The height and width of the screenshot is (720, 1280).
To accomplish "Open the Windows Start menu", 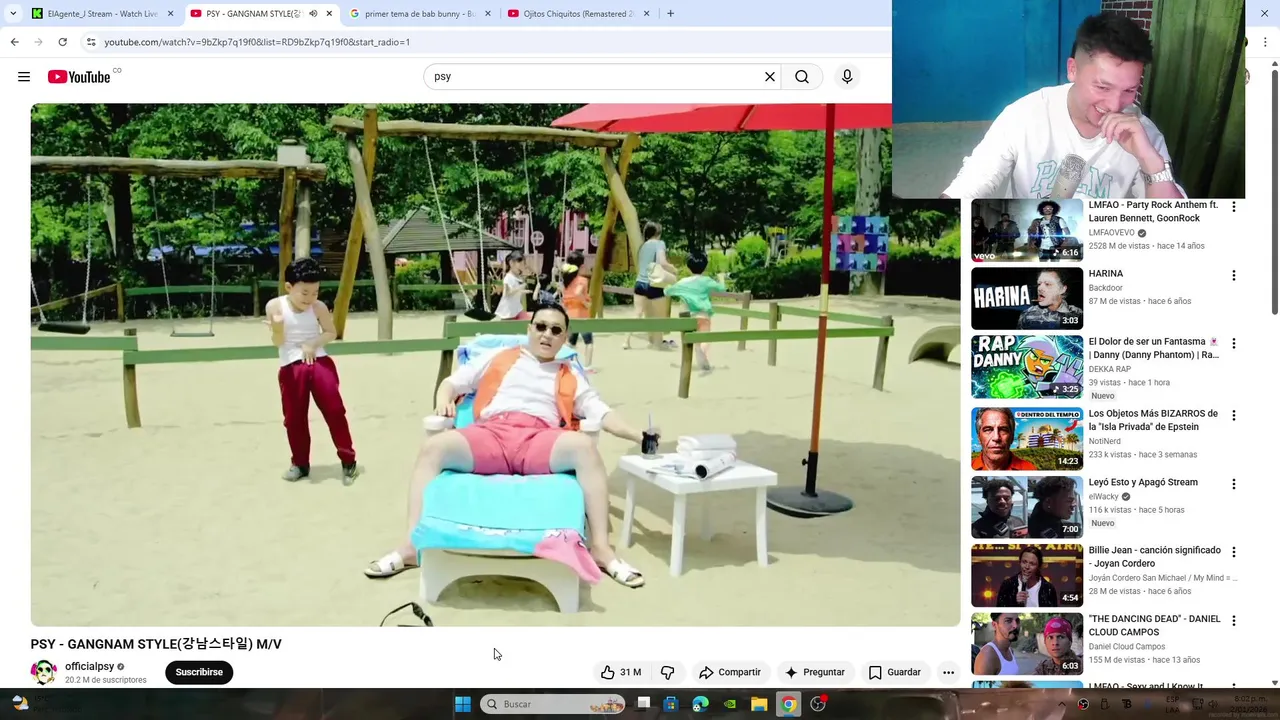I will (463, 704).
